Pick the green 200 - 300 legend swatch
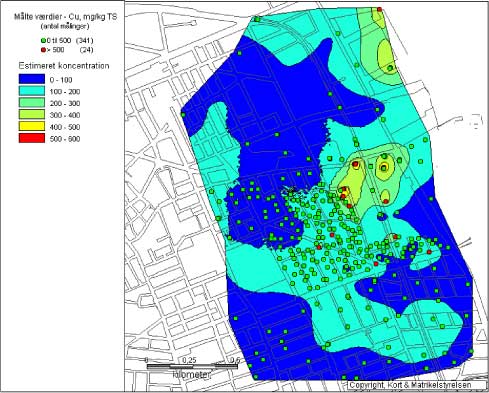Screen dimensions: 489x393 (32, 103)
